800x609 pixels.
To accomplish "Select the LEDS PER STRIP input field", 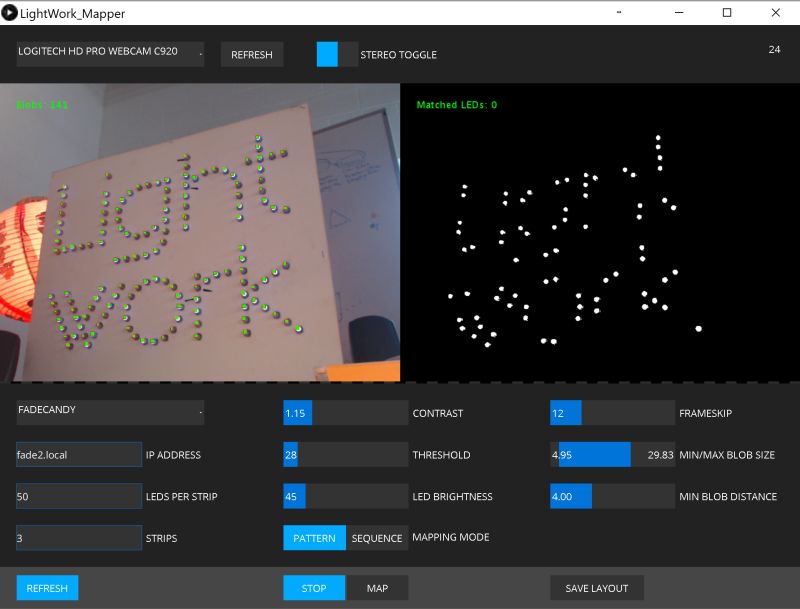I will point(77,496).
